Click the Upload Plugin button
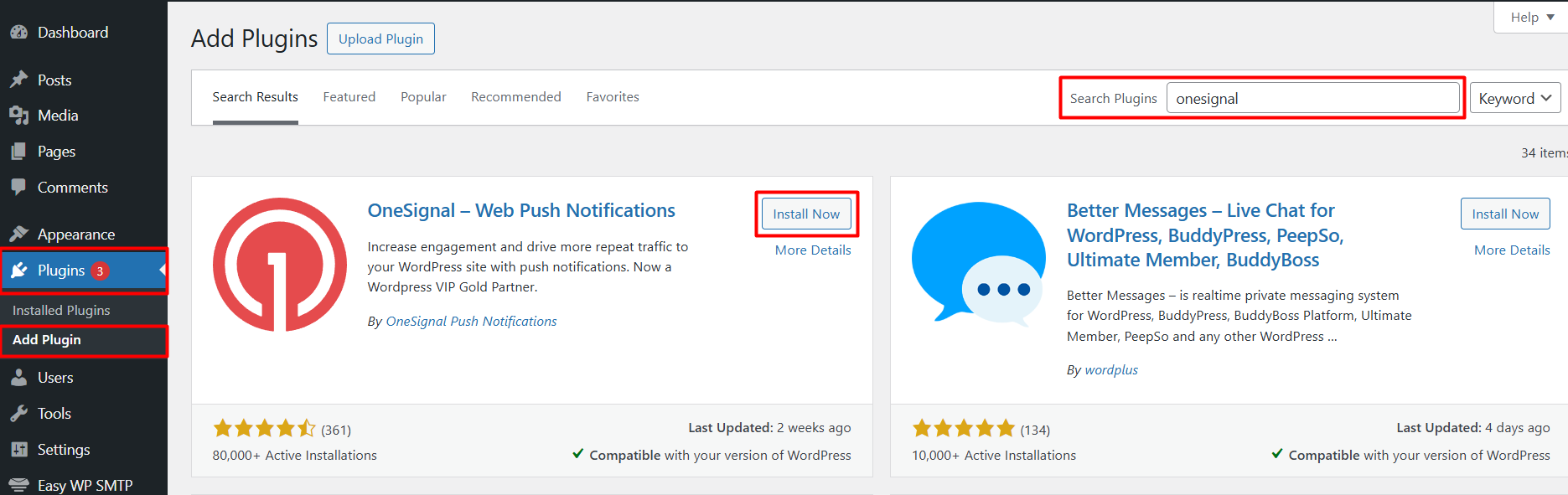The width and height of the screenshot is (1568, 495). pos(380,39)
